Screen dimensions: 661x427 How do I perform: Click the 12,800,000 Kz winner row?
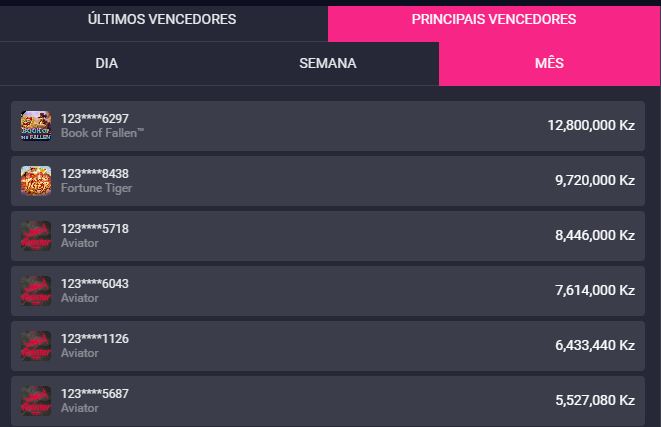pos(328,126)
